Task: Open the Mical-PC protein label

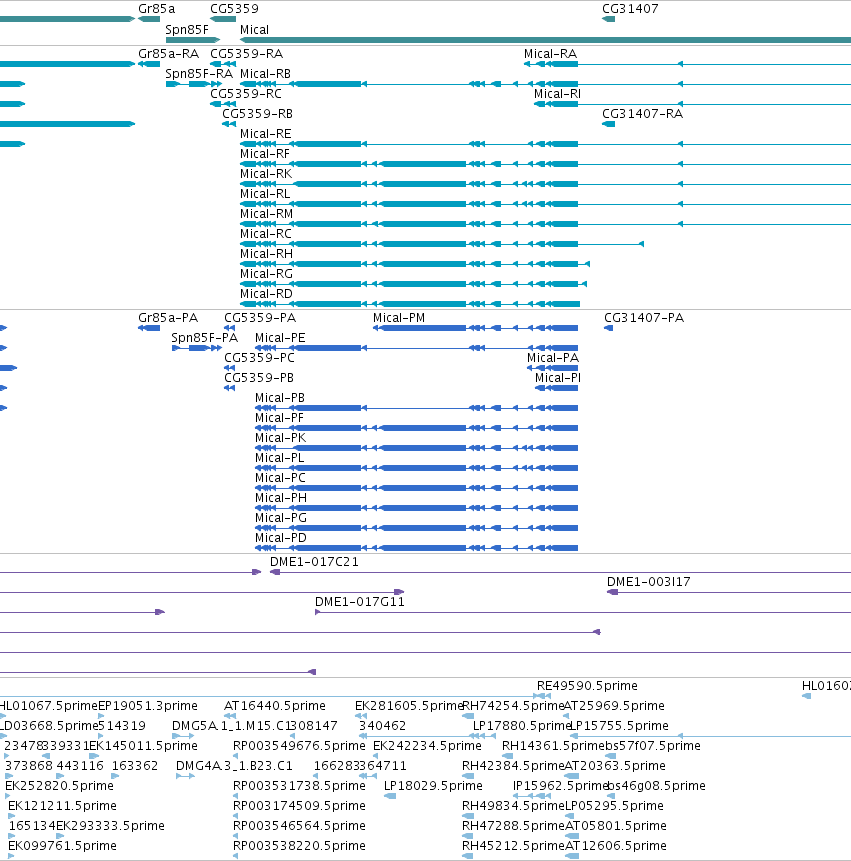Action: (x=281, y=478)
